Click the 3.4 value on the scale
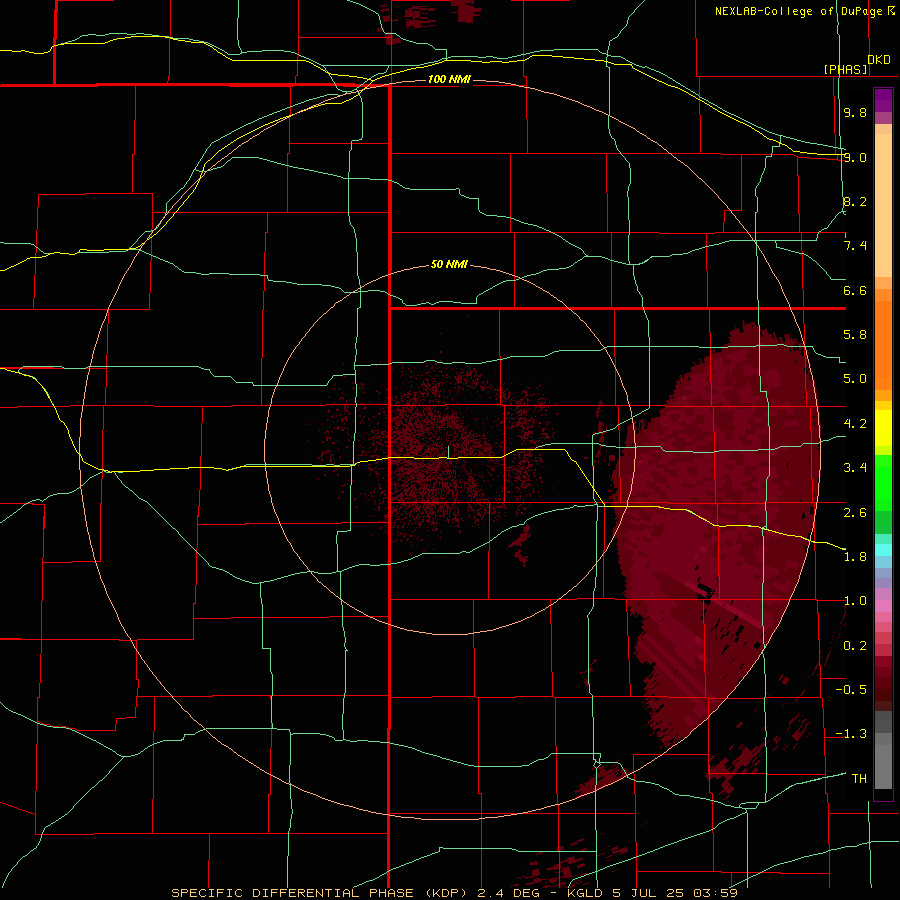The image size is (900, 900). tap(855, 468)
